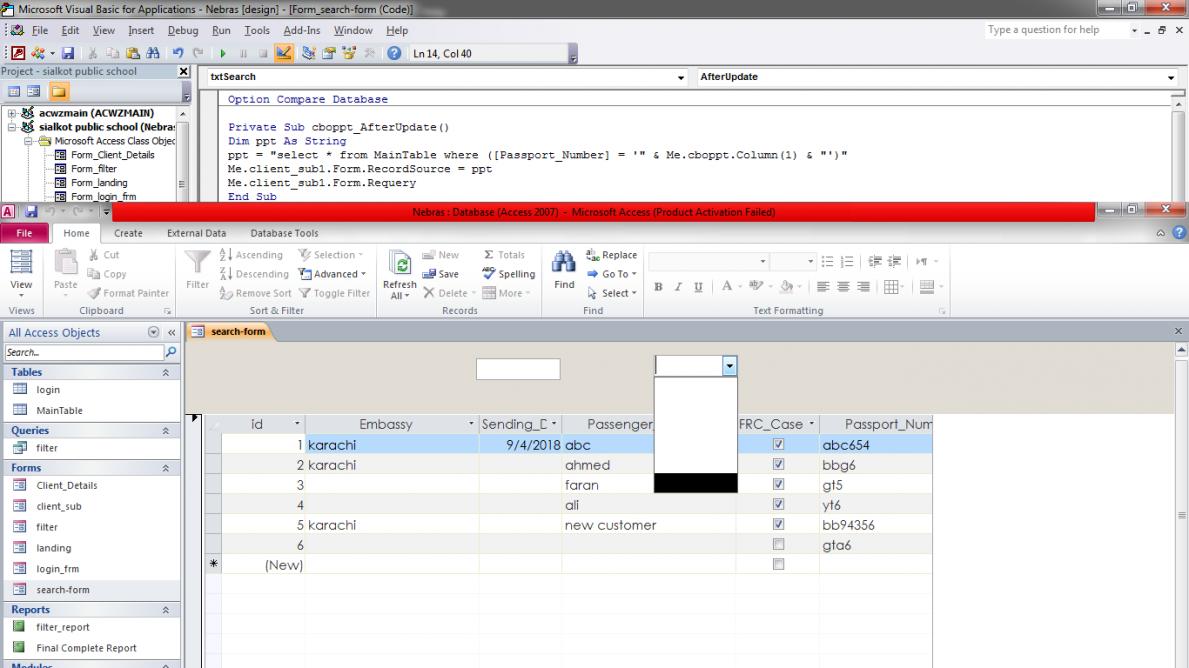
Task: Toggle FRC_Case checkbox for new customer row
Action: [x=778, y=524]
